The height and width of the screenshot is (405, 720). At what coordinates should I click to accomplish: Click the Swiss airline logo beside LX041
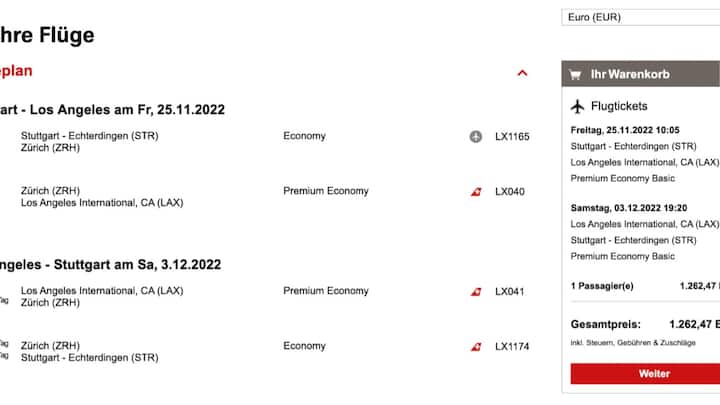[x=476, y=292]
